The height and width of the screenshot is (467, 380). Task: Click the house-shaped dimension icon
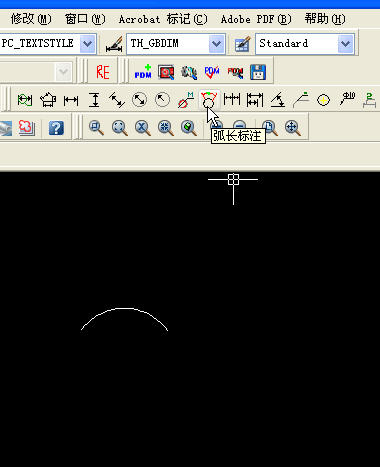coord(48,100)
